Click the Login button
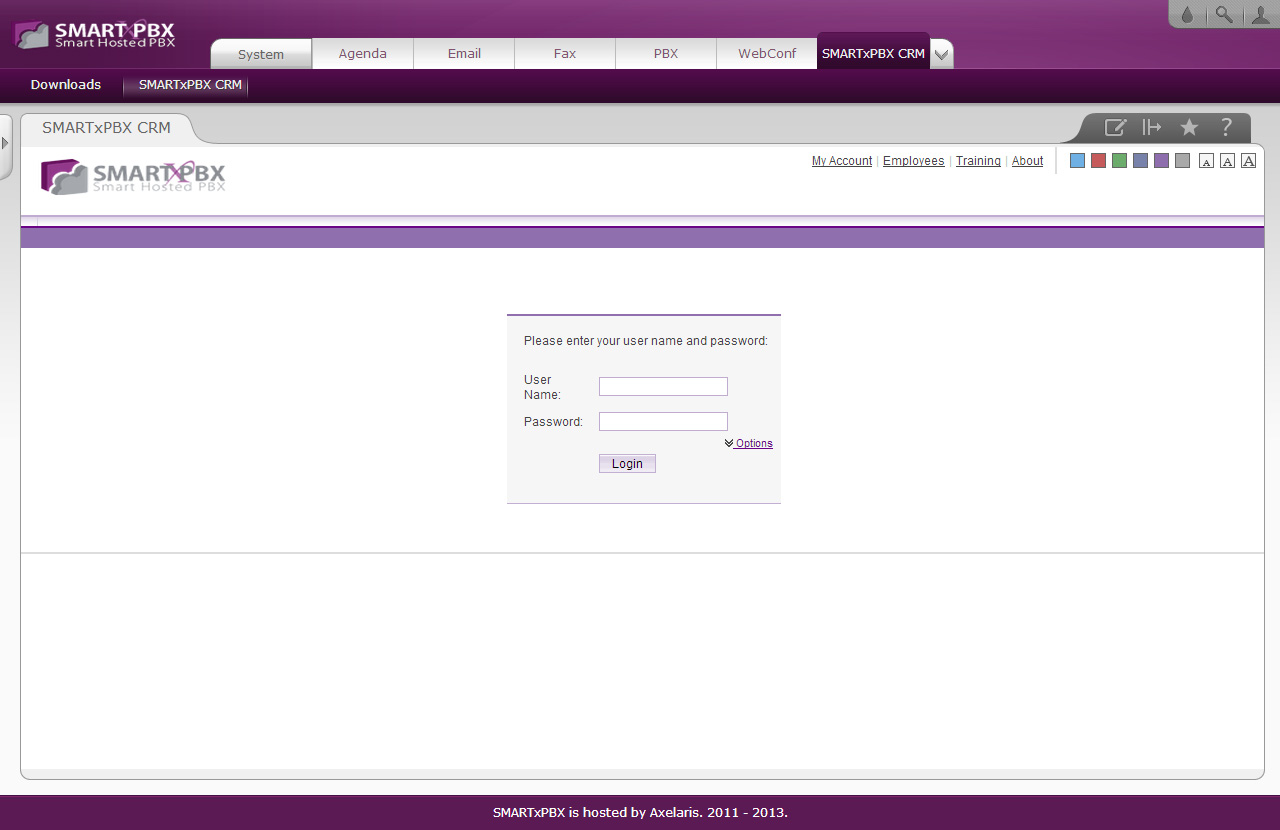1280x830 pixels. pyautogui.click(x=627, y=464)
